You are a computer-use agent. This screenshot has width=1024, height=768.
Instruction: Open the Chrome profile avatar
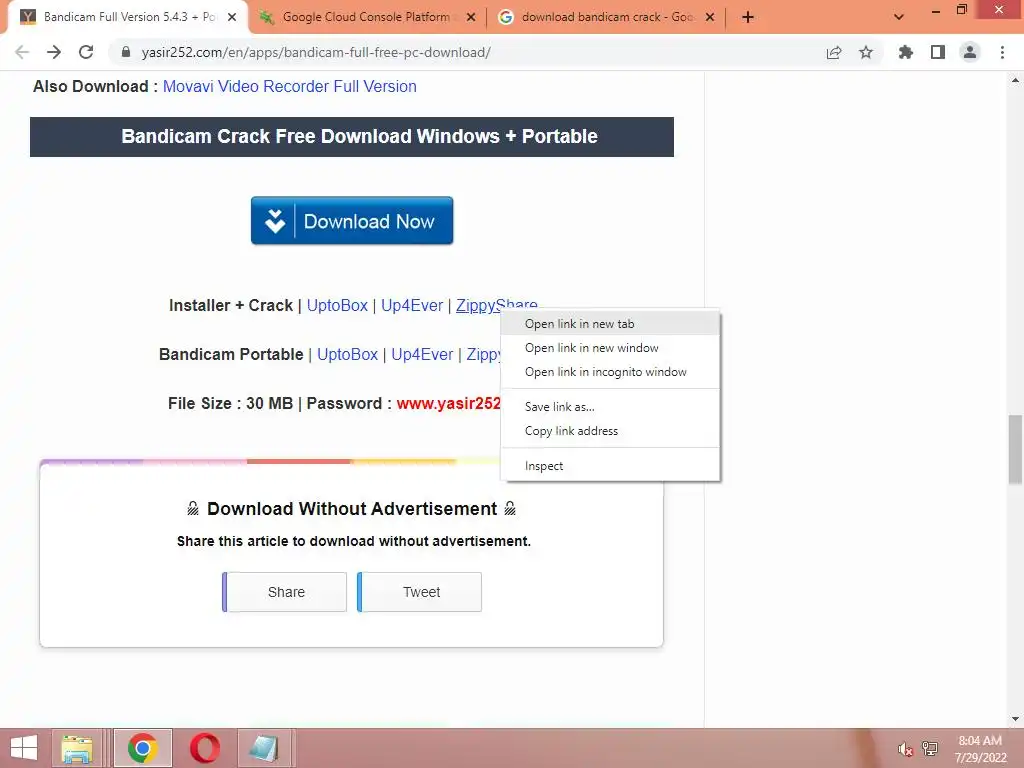pyautogui.click(x=970, y=52)
